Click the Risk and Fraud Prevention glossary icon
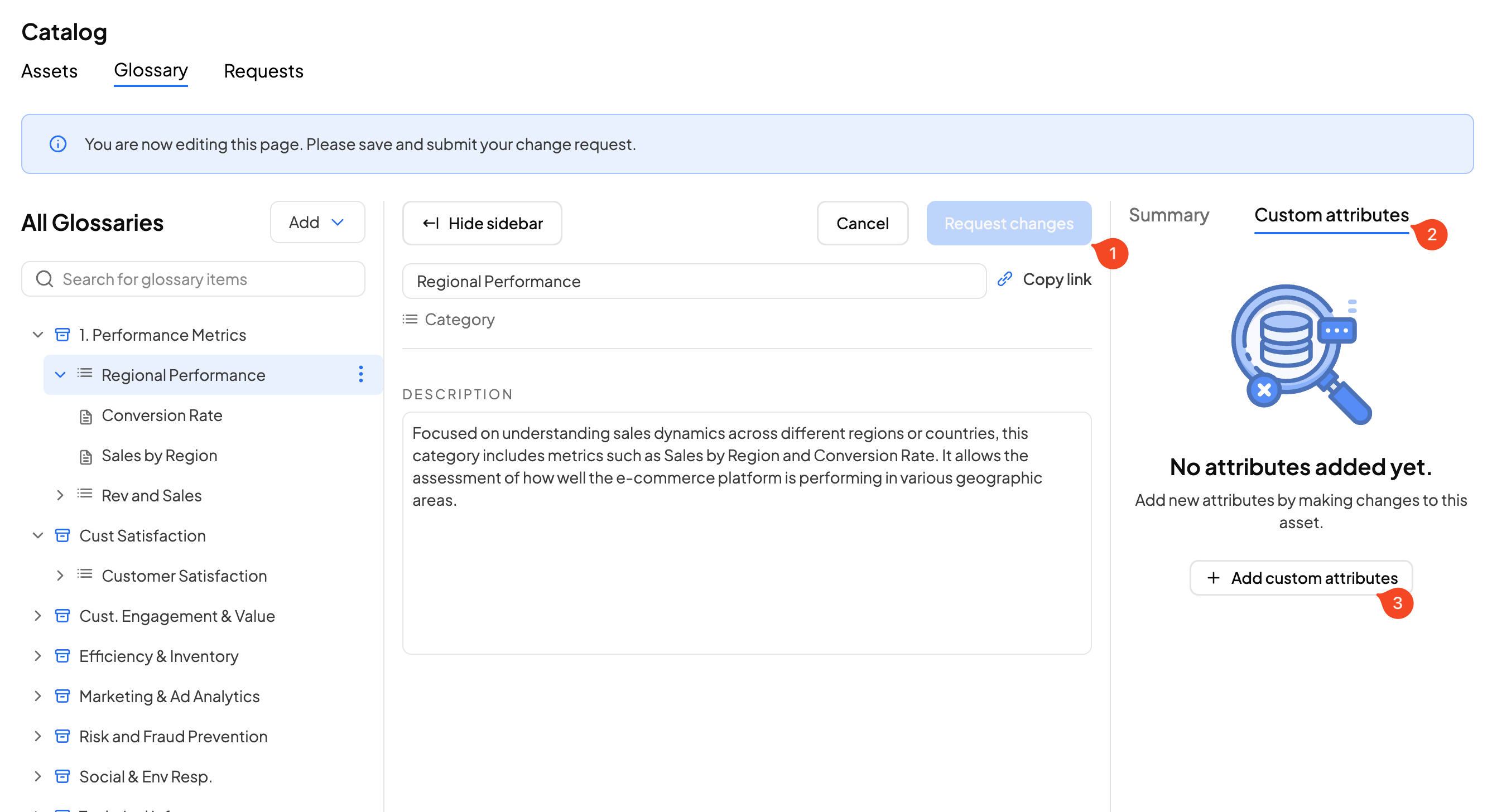Image resolution: width=1492 pixels, height=812 pixels. pos(62,736)
